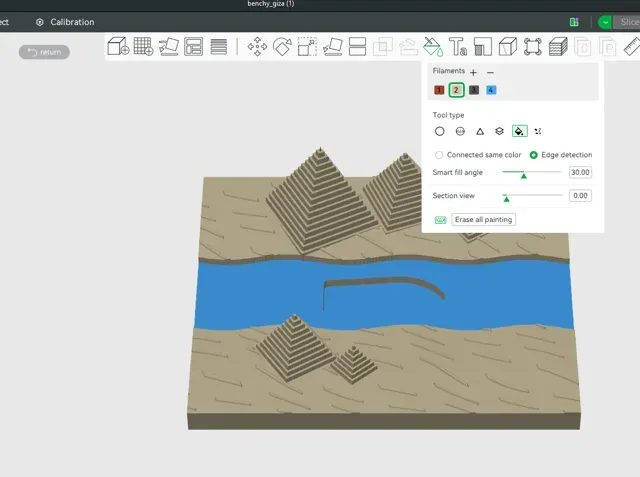640x477 pixels.
Task: Select the Scale tool
Action: pos(307,47)
